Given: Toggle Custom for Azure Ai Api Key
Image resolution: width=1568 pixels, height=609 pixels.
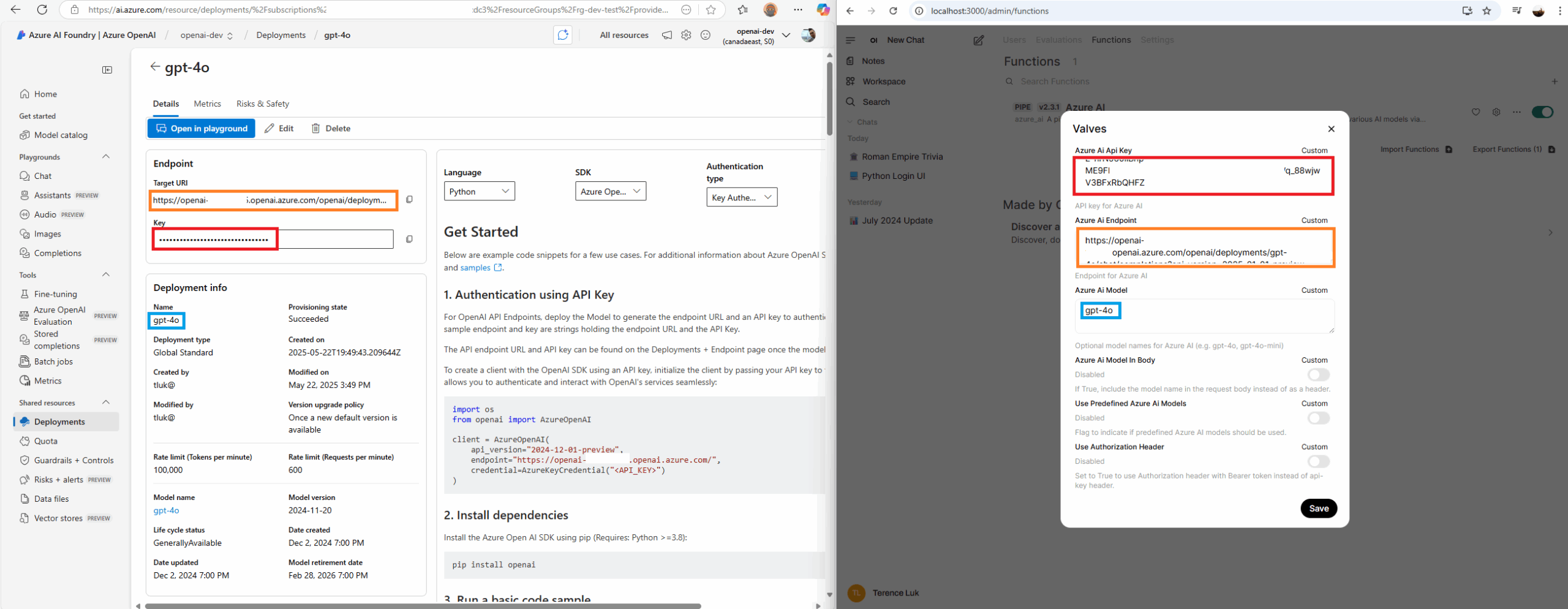Looking at the screenshot, I should (x=1314, y=150).
